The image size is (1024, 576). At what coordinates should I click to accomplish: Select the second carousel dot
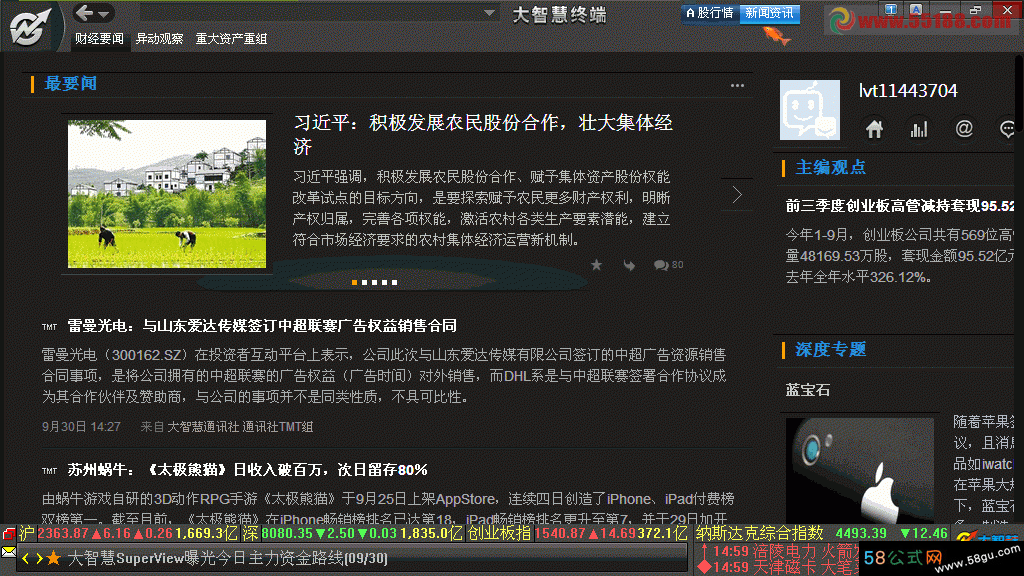(364, 282)
